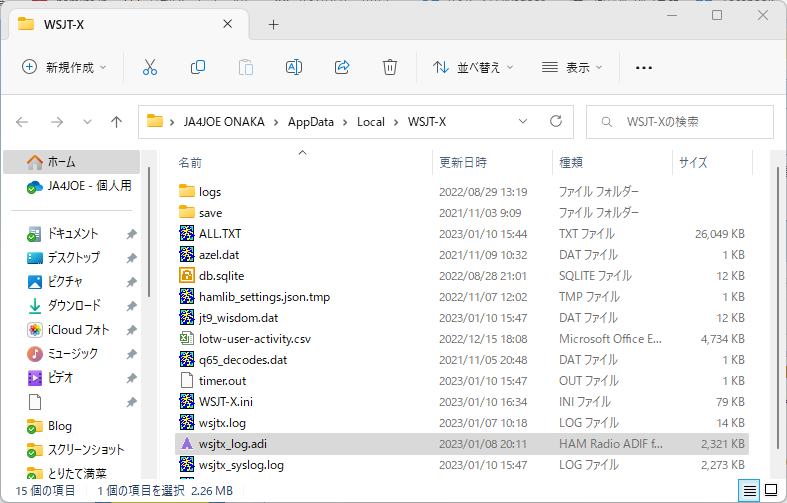Viewport: 787px width, 503px height.
Task: Click the wsjtx_log.adi file icon
Action: click(x=187, y=443)
